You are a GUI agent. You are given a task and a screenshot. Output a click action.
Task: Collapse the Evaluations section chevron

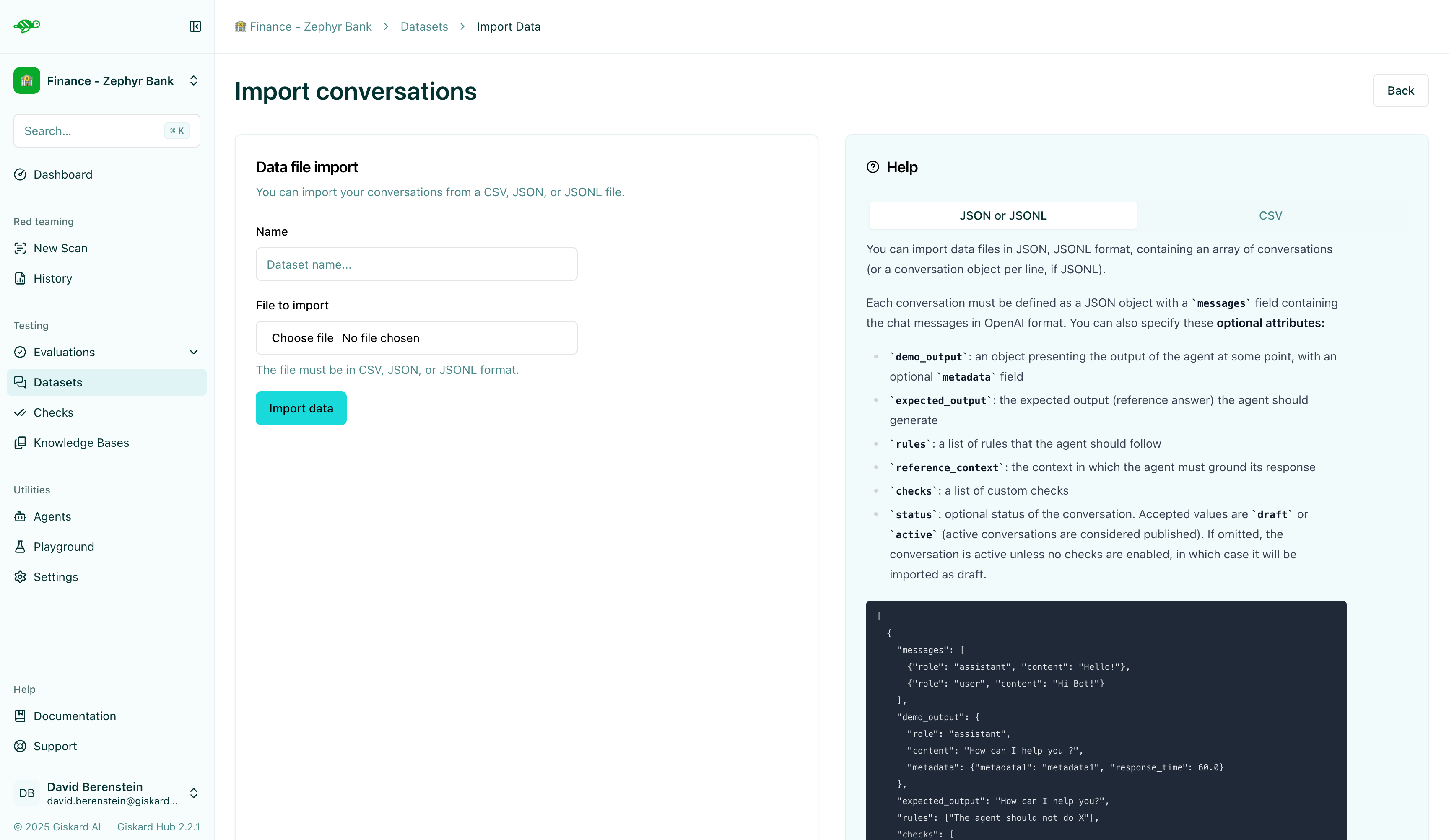pyautogui.click(x=194, y=352)
